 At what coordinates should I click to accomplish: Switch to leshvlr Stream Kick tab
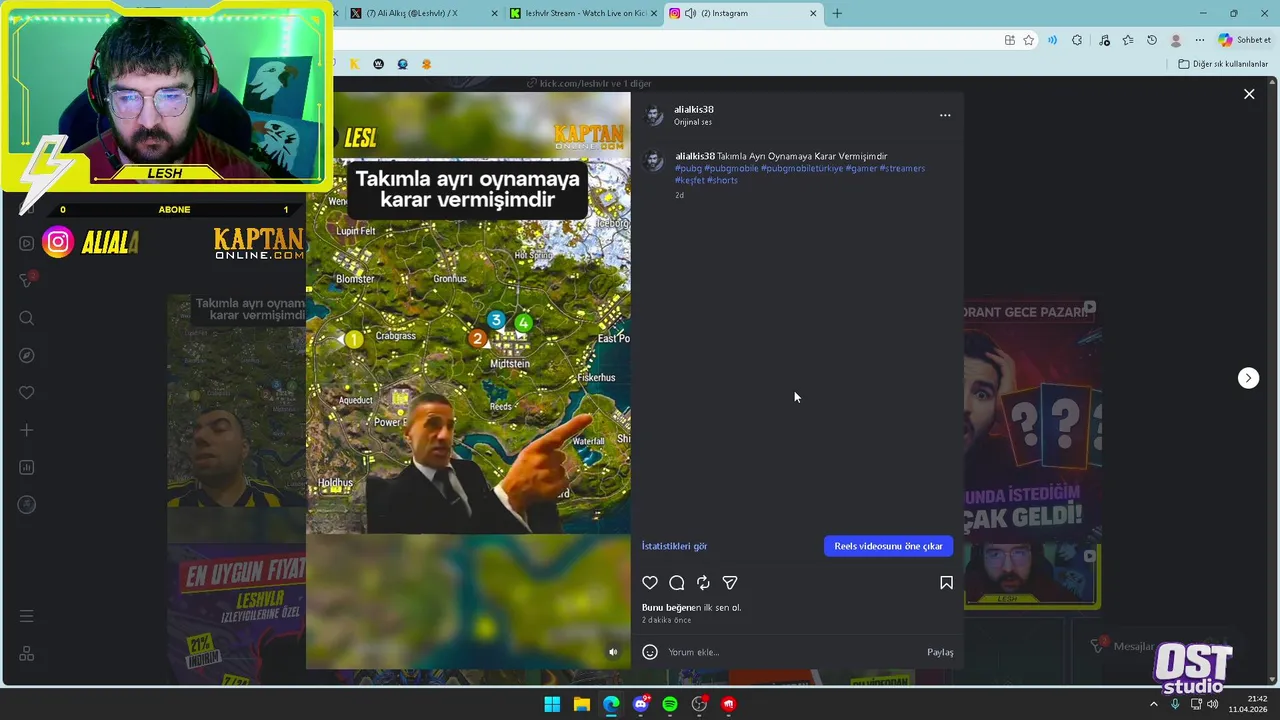[585, 13]
